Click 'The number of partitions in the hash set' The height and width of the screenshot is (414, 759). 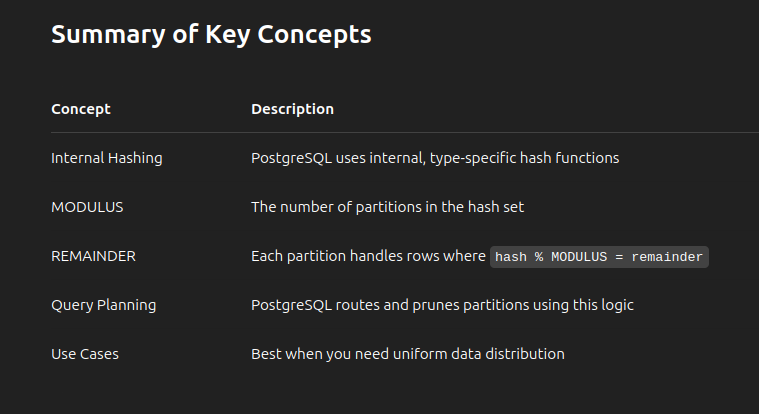pyautogui.click(x=387, y=207)
